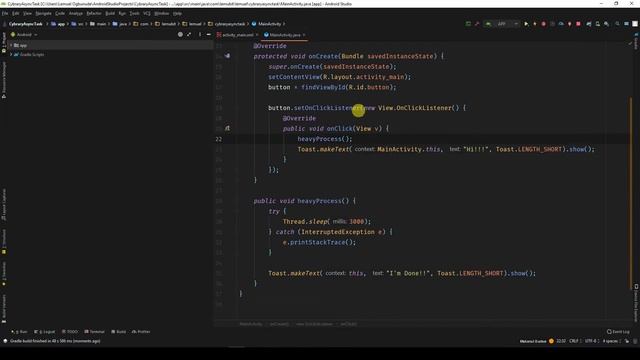Click the gutter icon beside onClick line
The image size is (640, 360).
click(227, 128)
